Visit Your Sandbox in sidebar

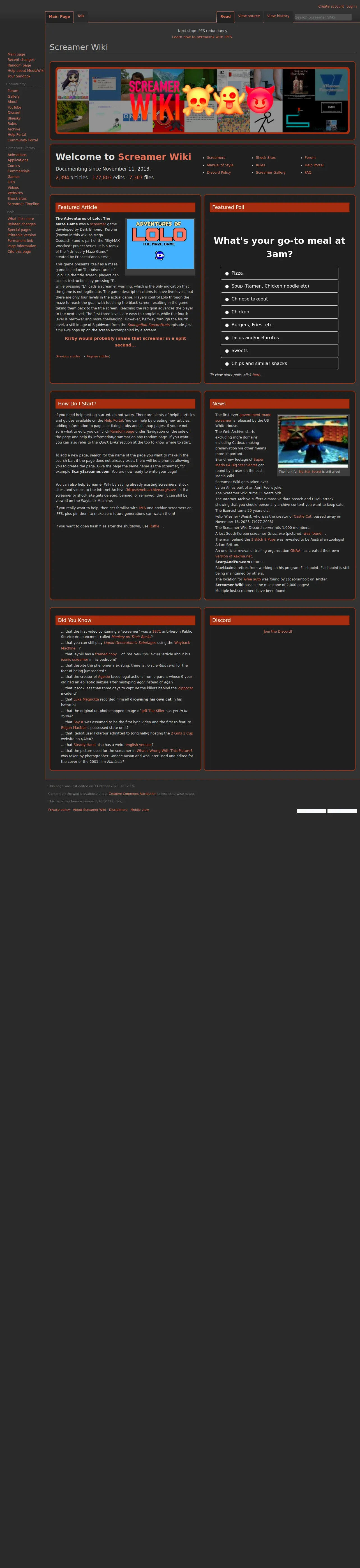(x=19, y=76)
